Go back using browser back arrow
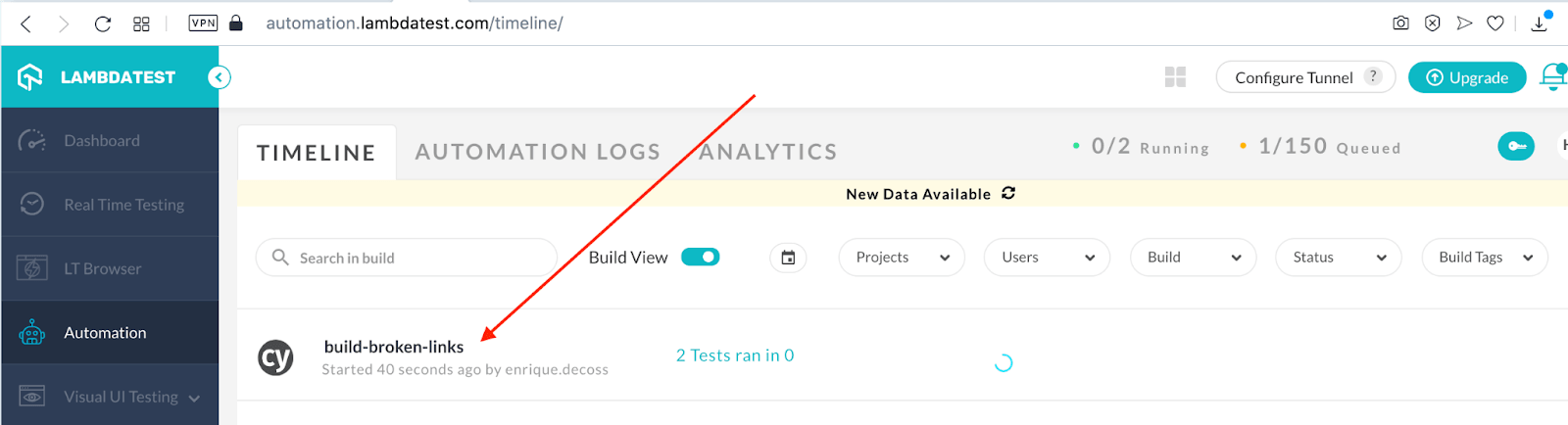This screenshot has height=425, width=1568. pyautogui.click(x=26, y=24)
